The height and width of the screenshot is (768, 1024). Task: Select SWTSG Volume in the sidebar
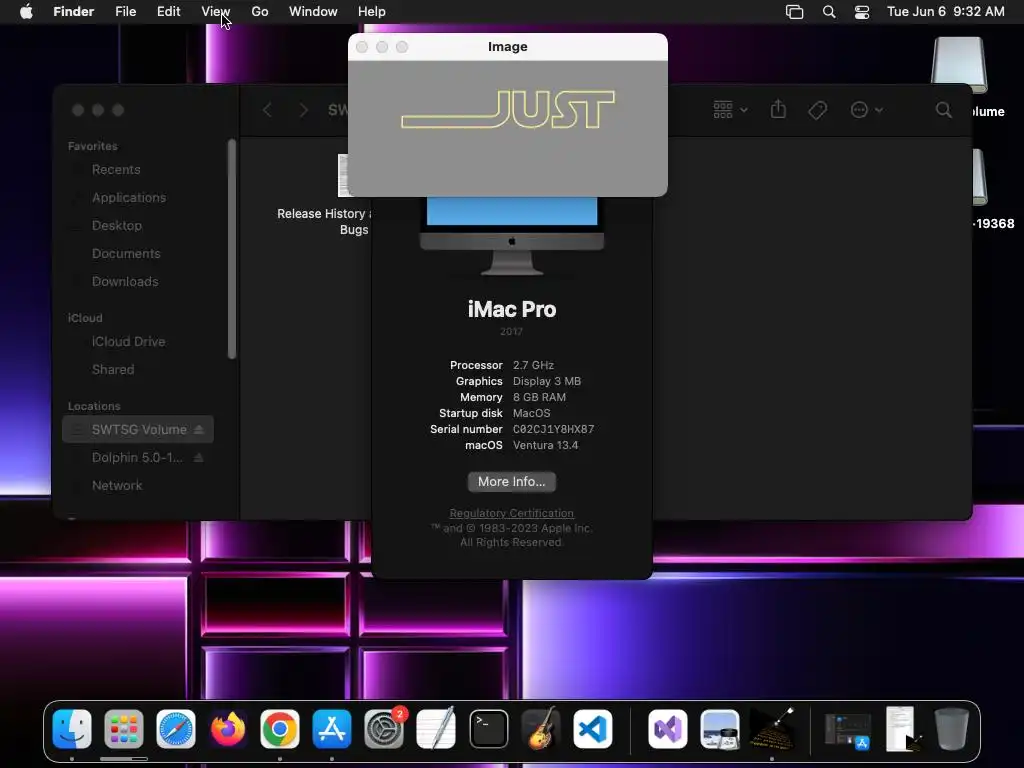coord(138,429)
